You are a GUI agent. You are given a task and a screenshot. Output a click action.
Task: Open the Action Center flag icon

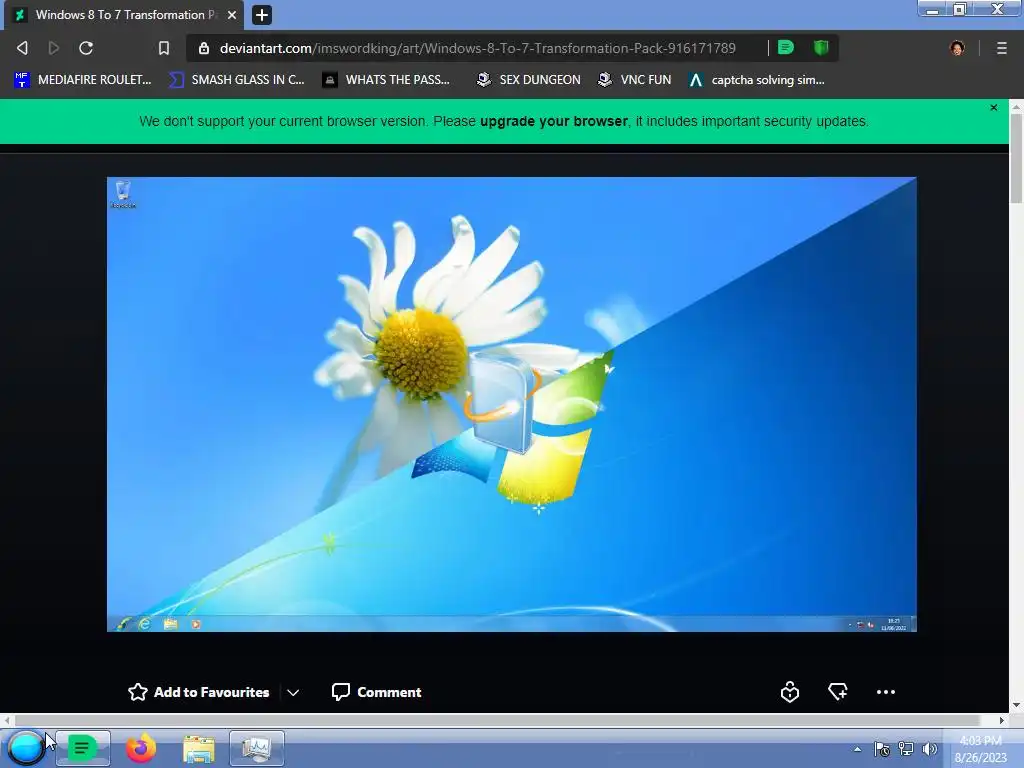tap(882, 749)
